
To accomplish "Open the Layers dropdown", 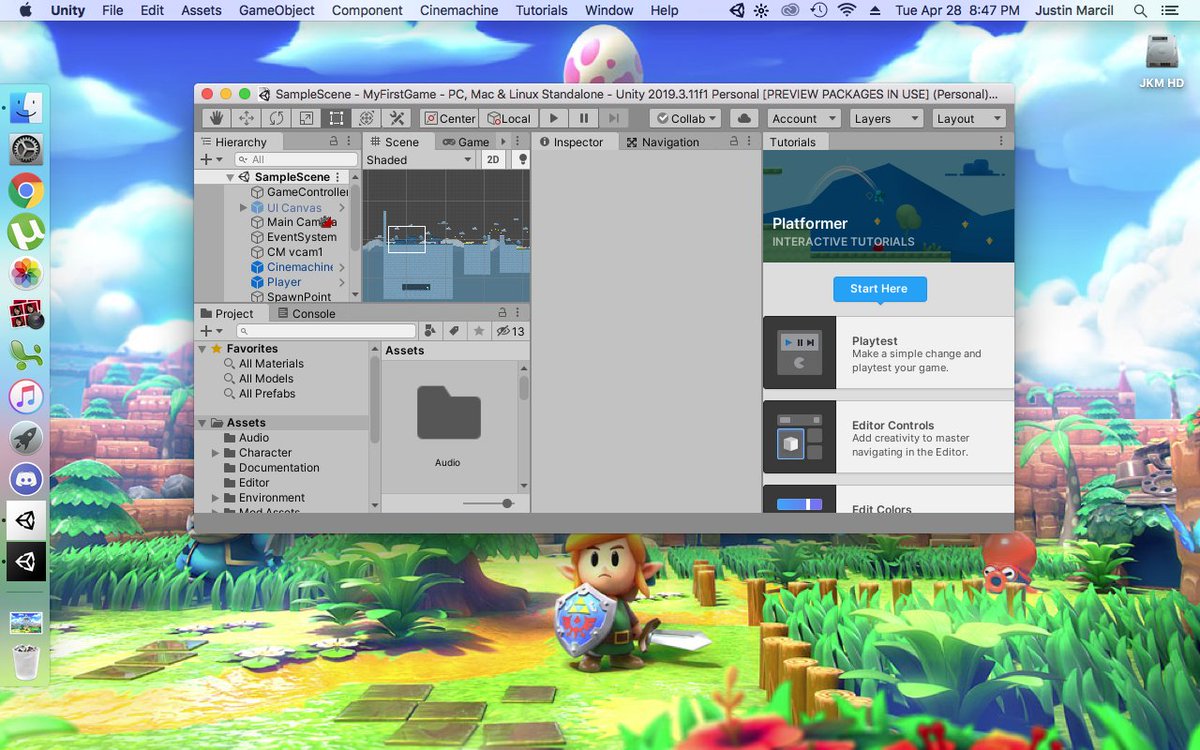I will tap(886, 118).
